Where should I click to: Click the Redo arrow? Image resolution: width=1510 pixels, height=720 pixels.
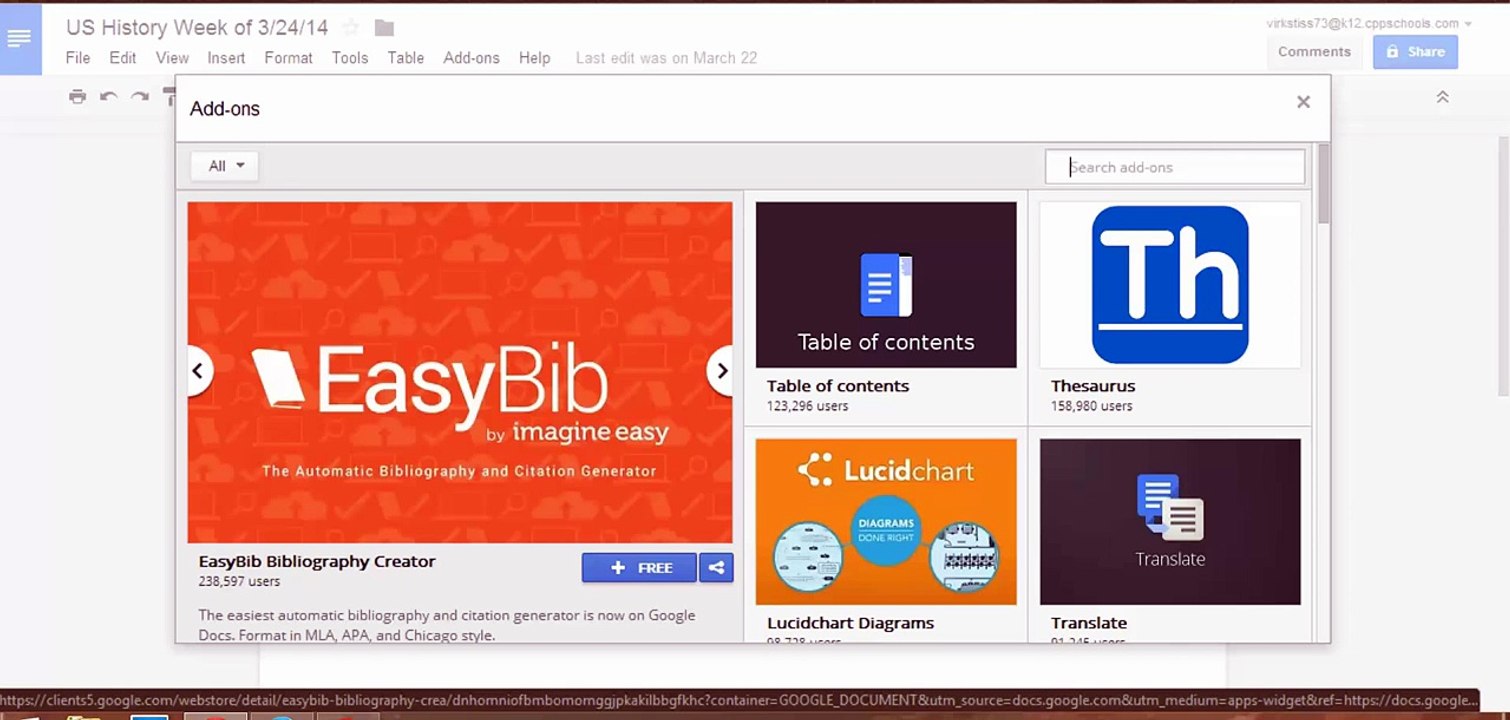140,97
